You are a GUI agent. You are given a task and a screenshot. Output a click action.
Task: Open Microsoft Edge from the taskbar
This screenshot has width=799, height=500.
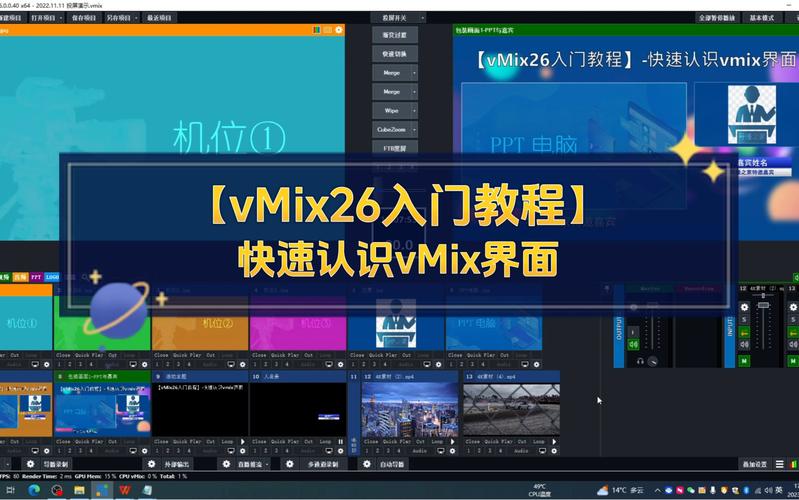coord(34,490)
